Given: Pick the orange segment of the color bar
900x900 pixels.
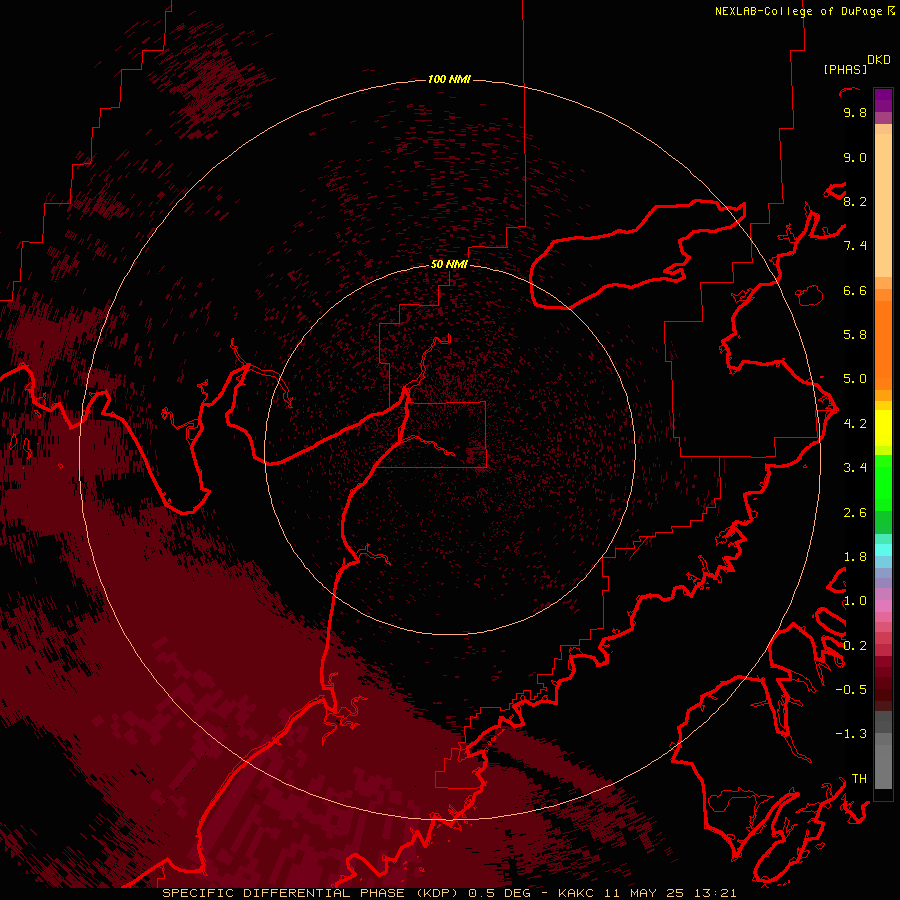Looking at the screenshot, I should click(x=883, y=344).
